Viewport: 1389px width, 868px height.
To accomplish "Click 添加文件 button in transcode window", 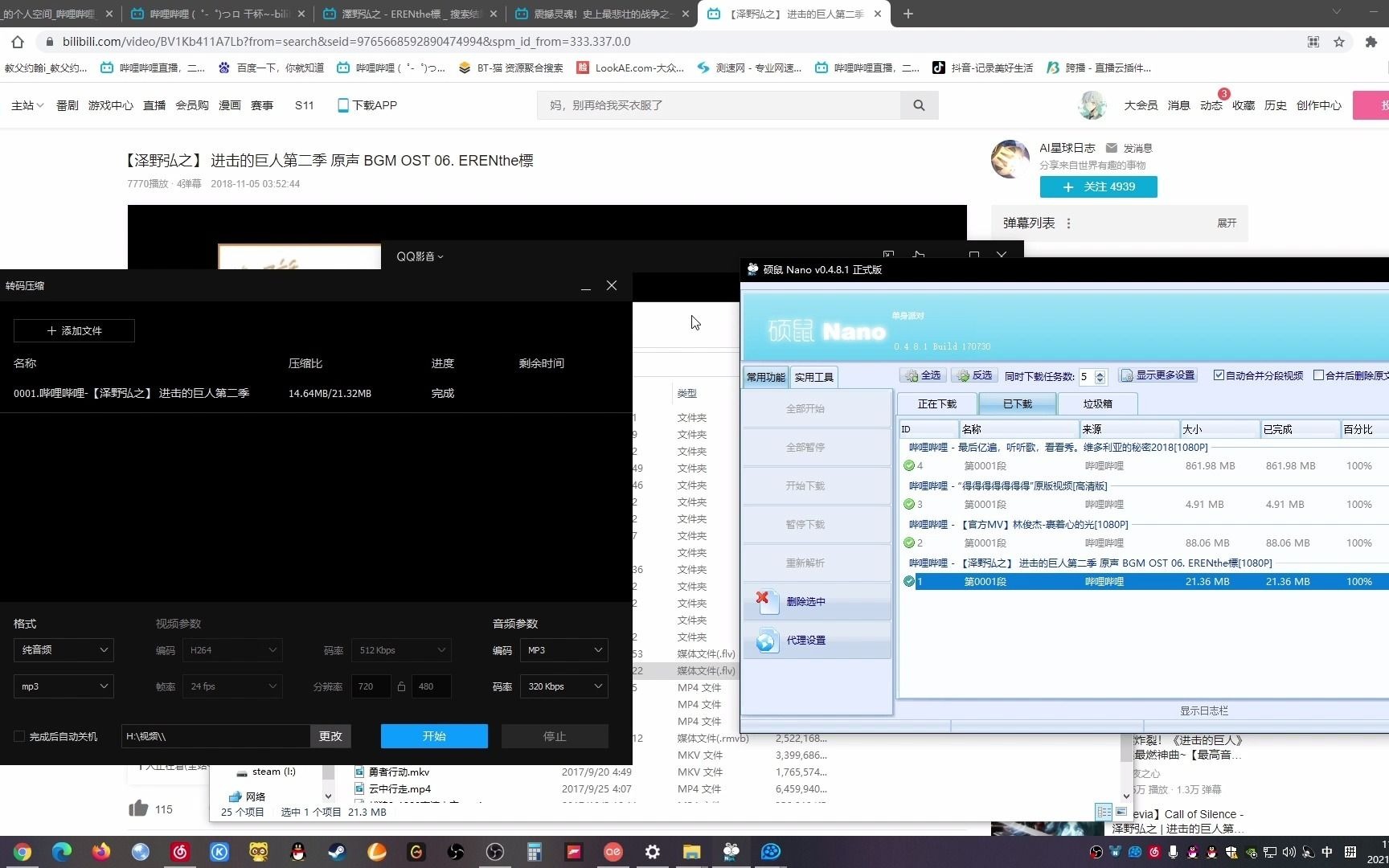I will [x=74, y=330].
